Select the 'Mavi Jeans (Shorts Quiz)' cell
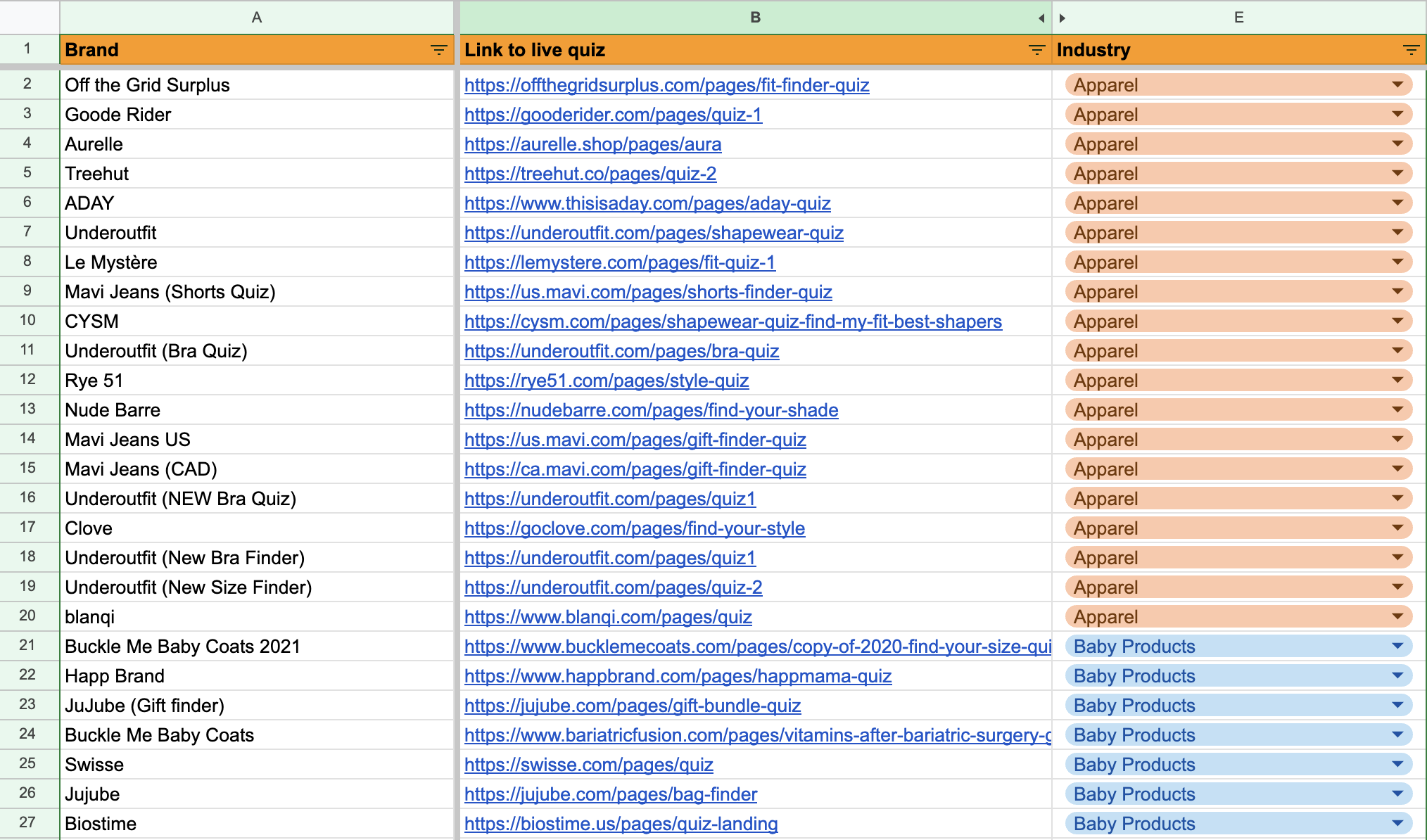Viewport: 1427px width, 840px height. click(x=257, y=292)
